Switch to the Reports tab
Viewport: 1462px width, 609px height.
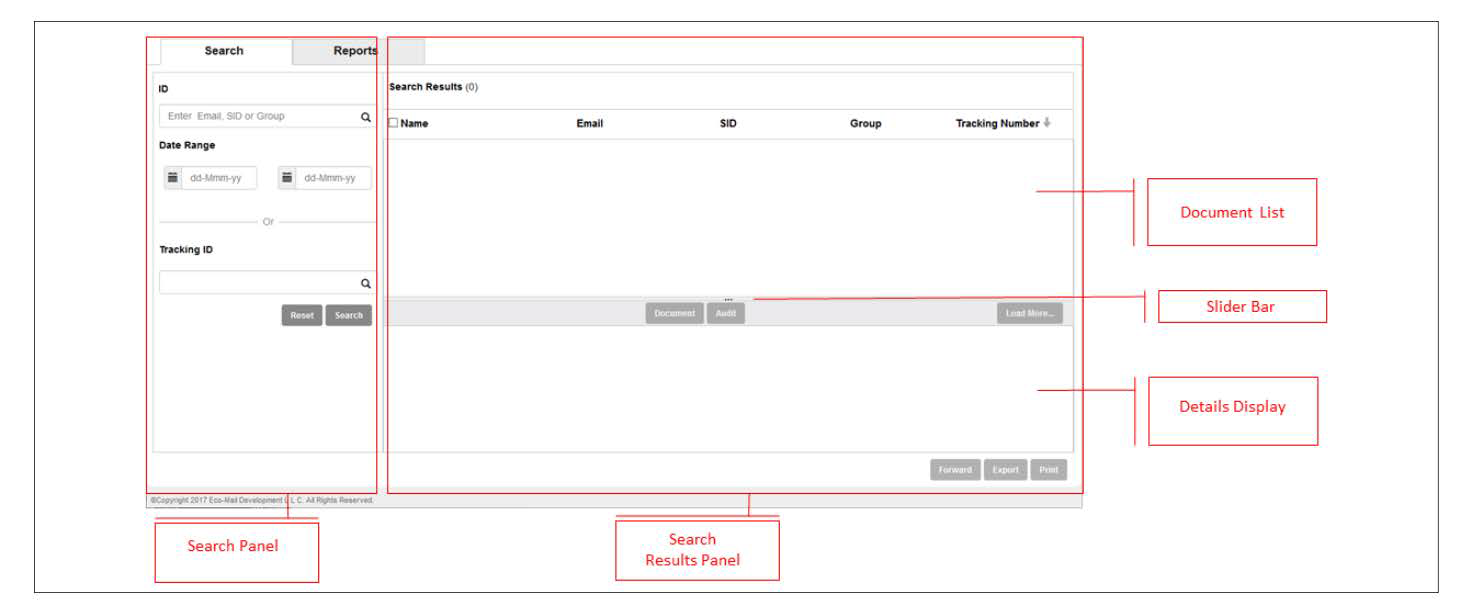(x=355, y=51)
